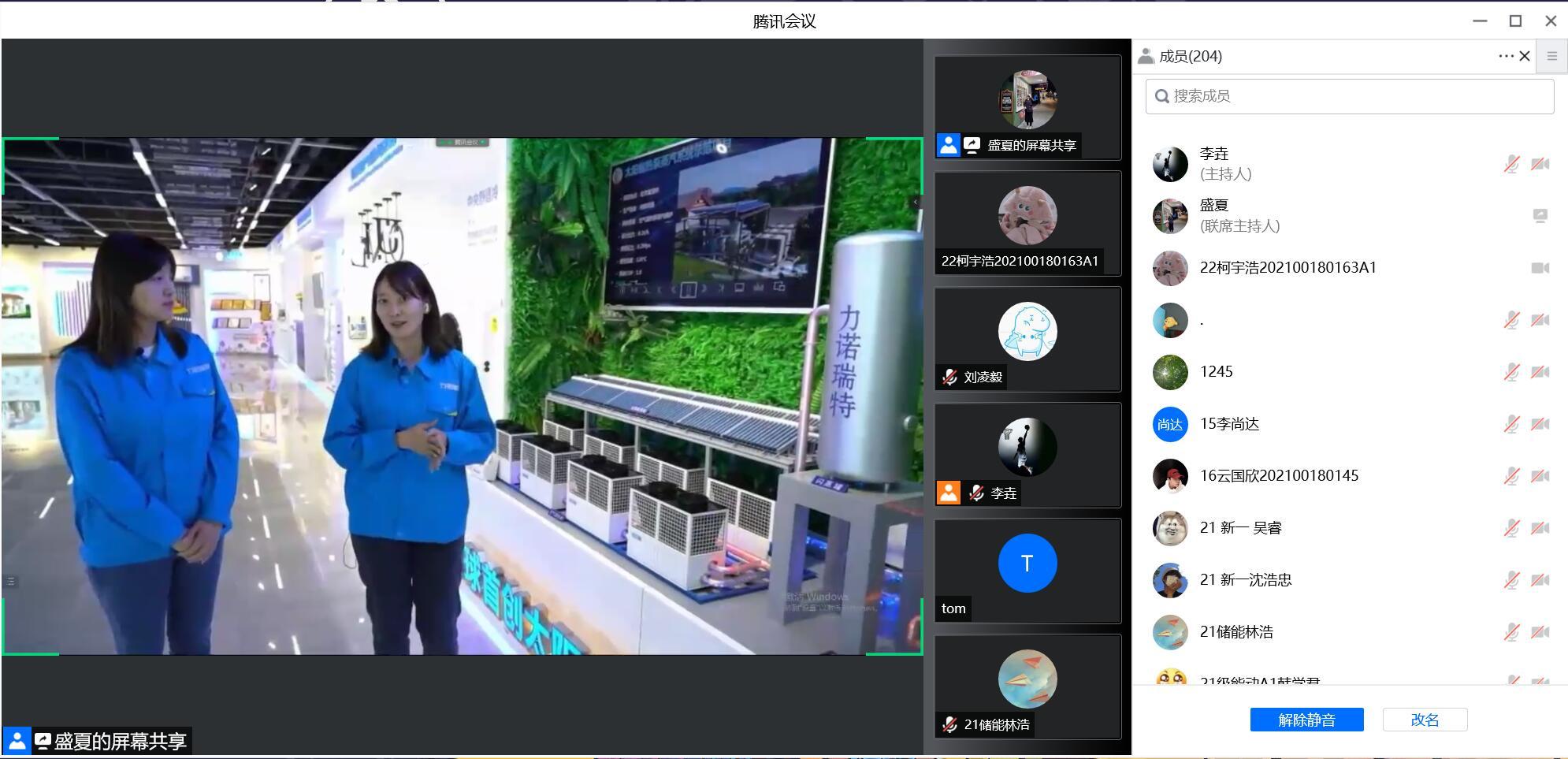Open the hamburger menu beside members panel
Viewport: 1568px width, 759px height.
(x=1552, y=56)
